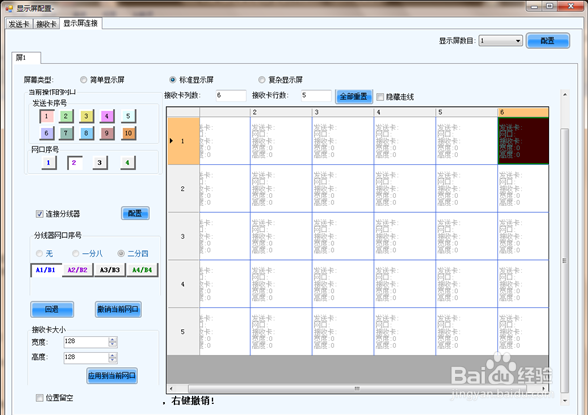Click the 宽度 value field
The width and height of the screenshot is (588, 415).
pos(86,342)
